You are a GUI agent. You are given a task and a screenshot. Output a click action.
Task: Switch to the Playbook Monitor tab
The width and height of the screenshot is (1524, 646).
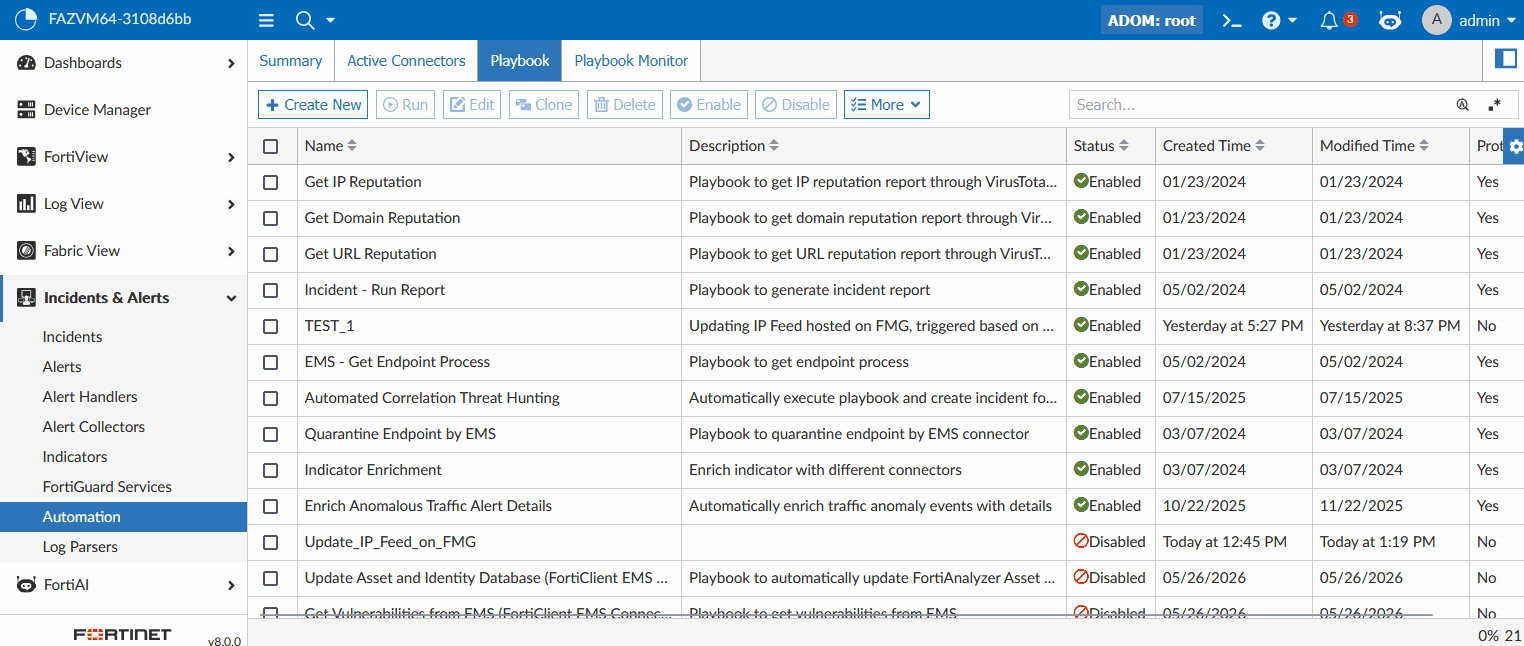(631, 61)
